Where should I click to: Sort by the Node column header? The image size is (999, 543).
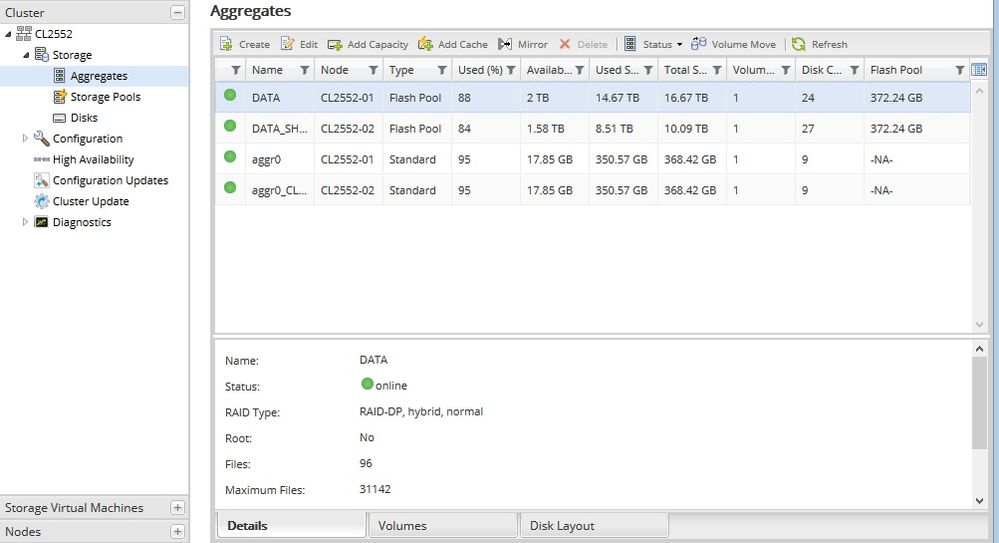tap(334, 70)
